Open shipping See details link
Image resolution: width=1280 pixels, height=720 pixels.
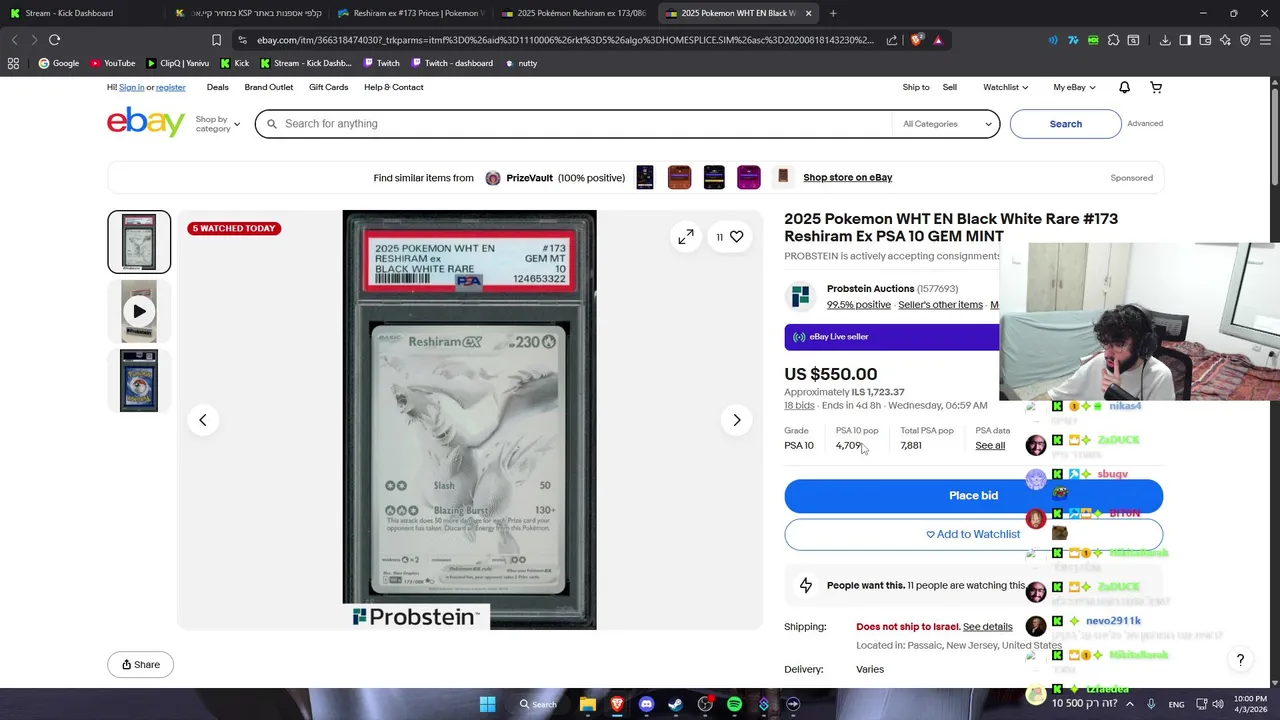click(x=987, y=627)
